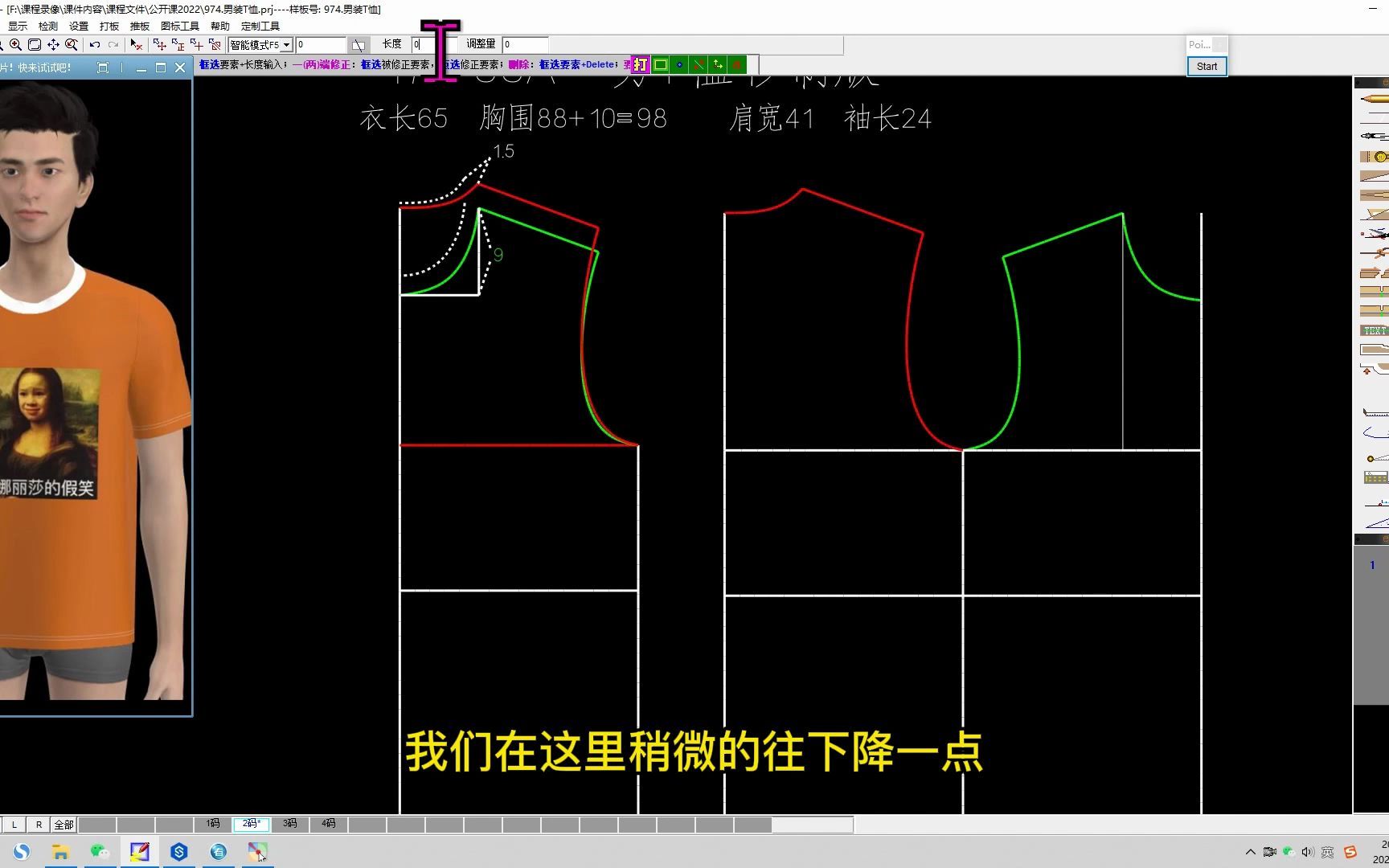Open the pattern CAD app taskbar icon
The image size is (1389, 868).
point(140,852)
